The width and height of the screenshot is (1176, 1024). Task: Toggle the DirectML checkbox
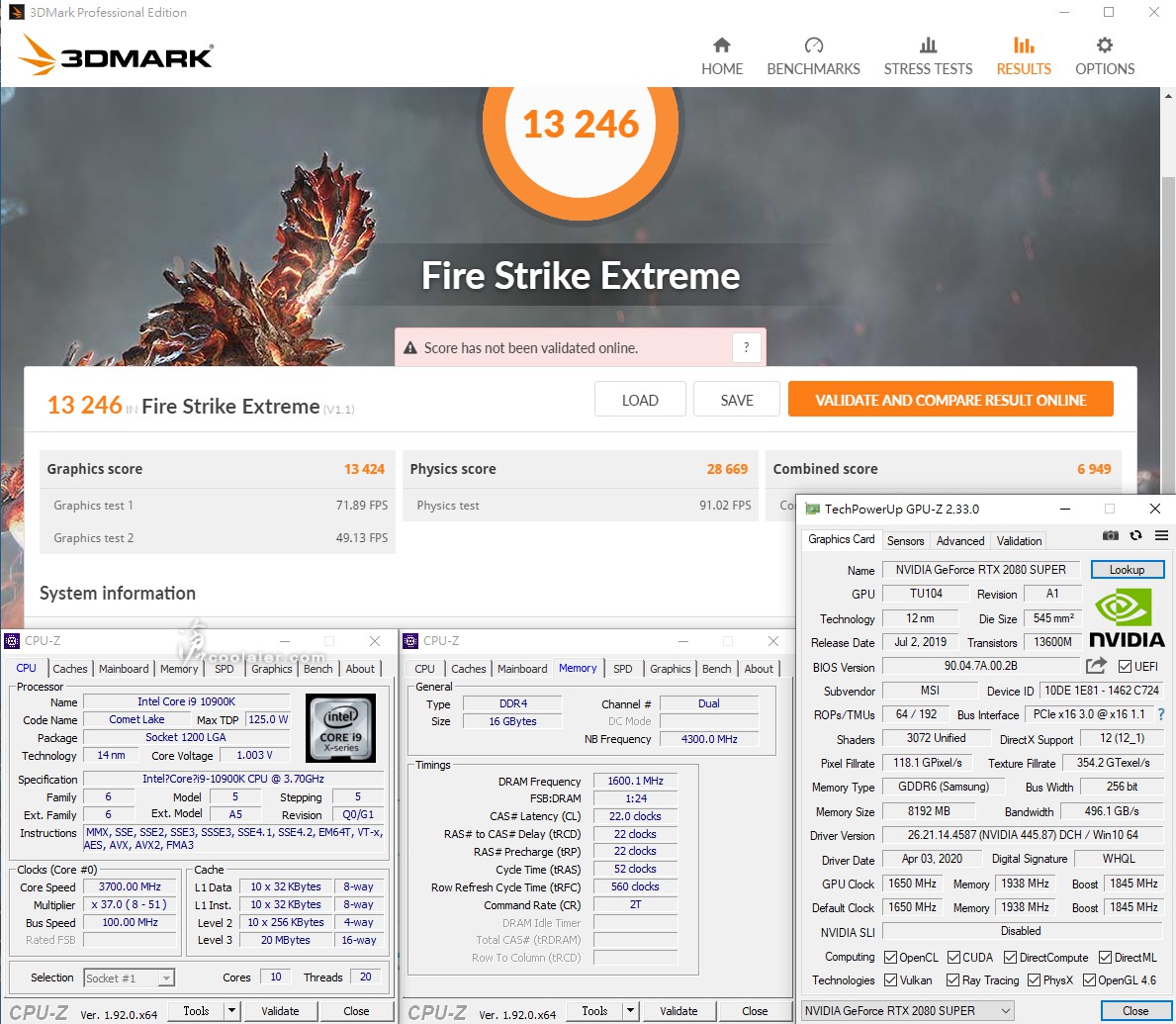point(1105,958)
